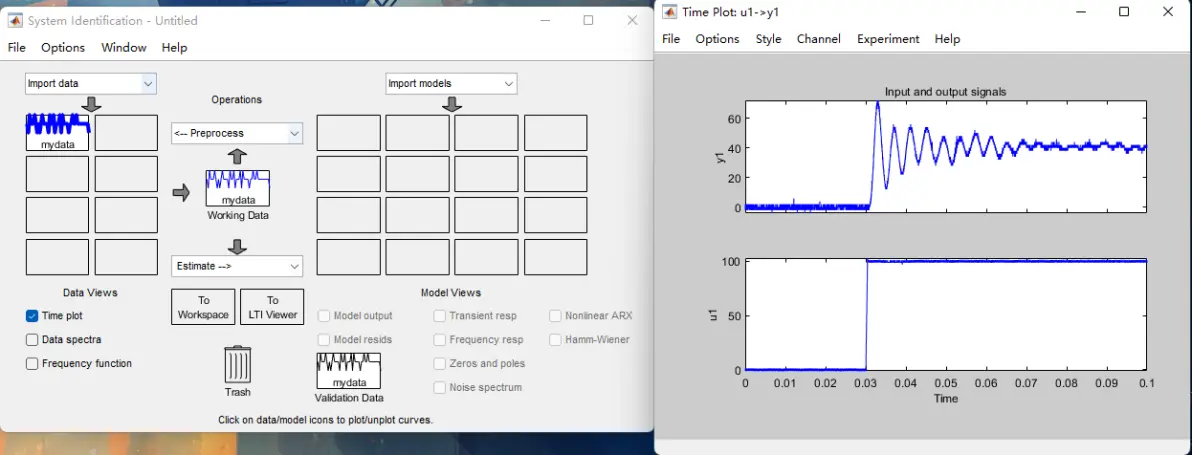Select the mydata Working Data icon
Viewport: 1192px width, 455px height.
pos(237,188)
